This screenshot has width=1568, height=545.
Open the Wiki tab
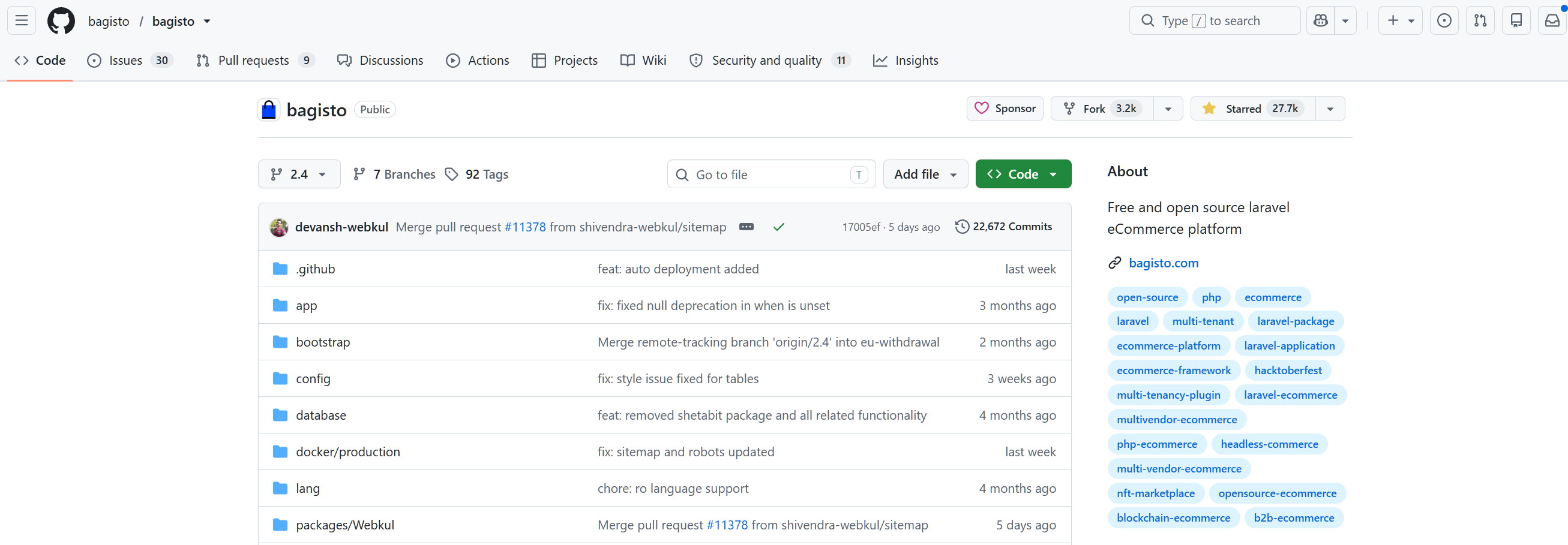click(643, 60)
